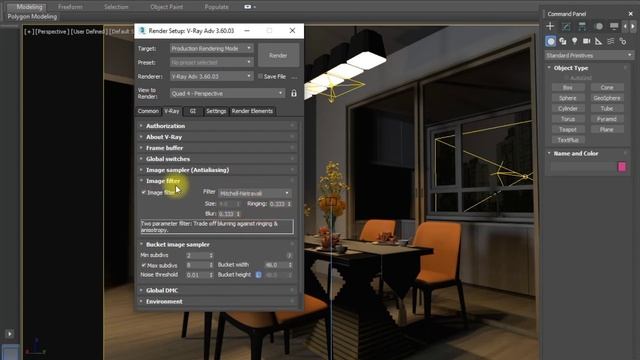The height and width of the screenshot is (360, 640).
Task: Select the Geometry category icon
Action: tap(551, 41)
